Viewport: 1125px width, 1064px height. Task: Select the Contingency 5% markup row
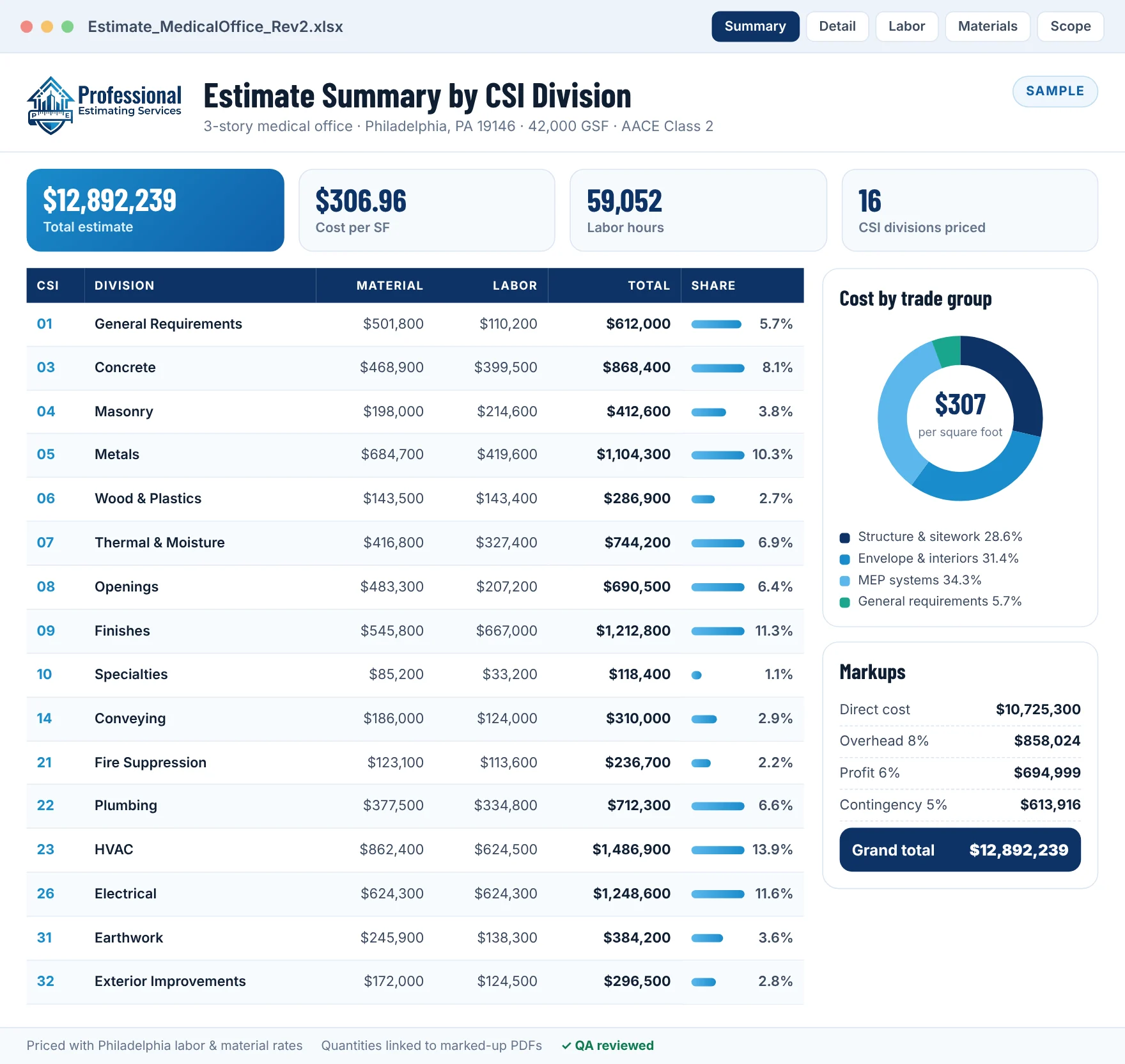(x=960, y=805)
